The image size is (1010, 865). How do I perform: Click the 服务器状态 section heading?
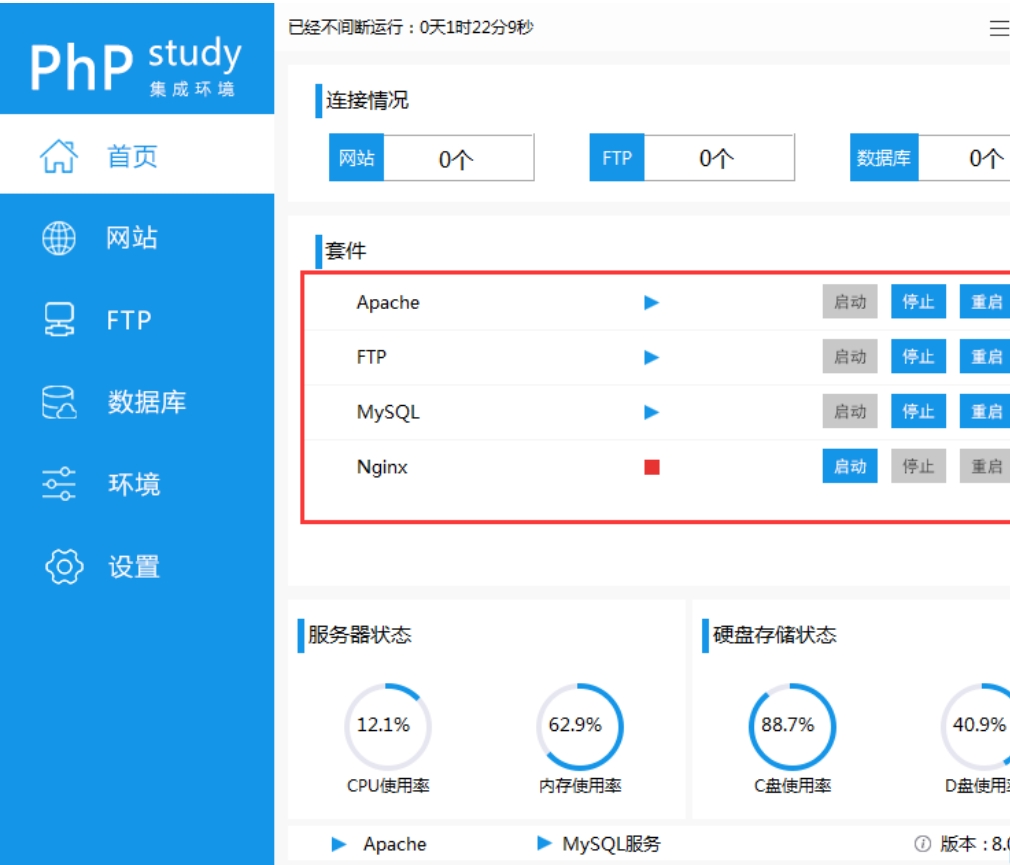[x=359, y=634]
